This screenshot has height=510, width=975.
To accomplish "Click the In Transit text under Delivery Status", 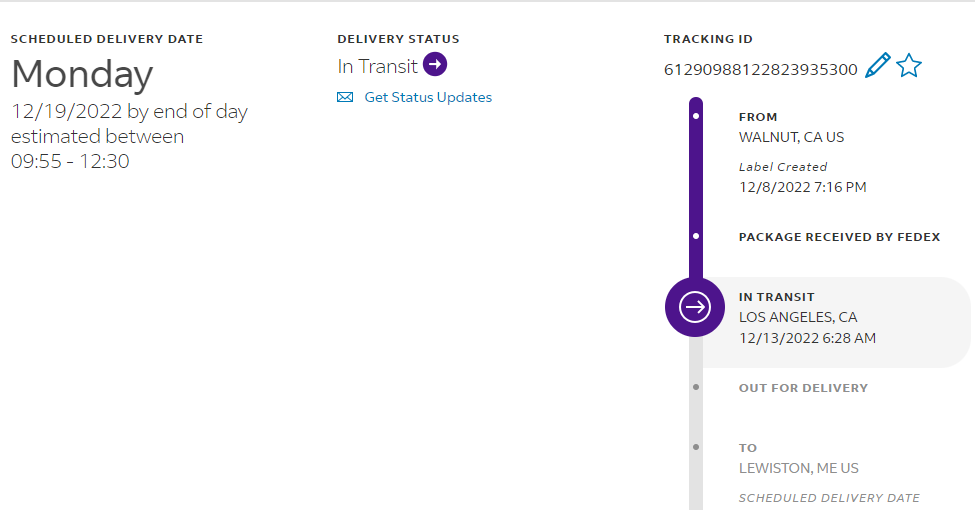I will coord(377,67).
